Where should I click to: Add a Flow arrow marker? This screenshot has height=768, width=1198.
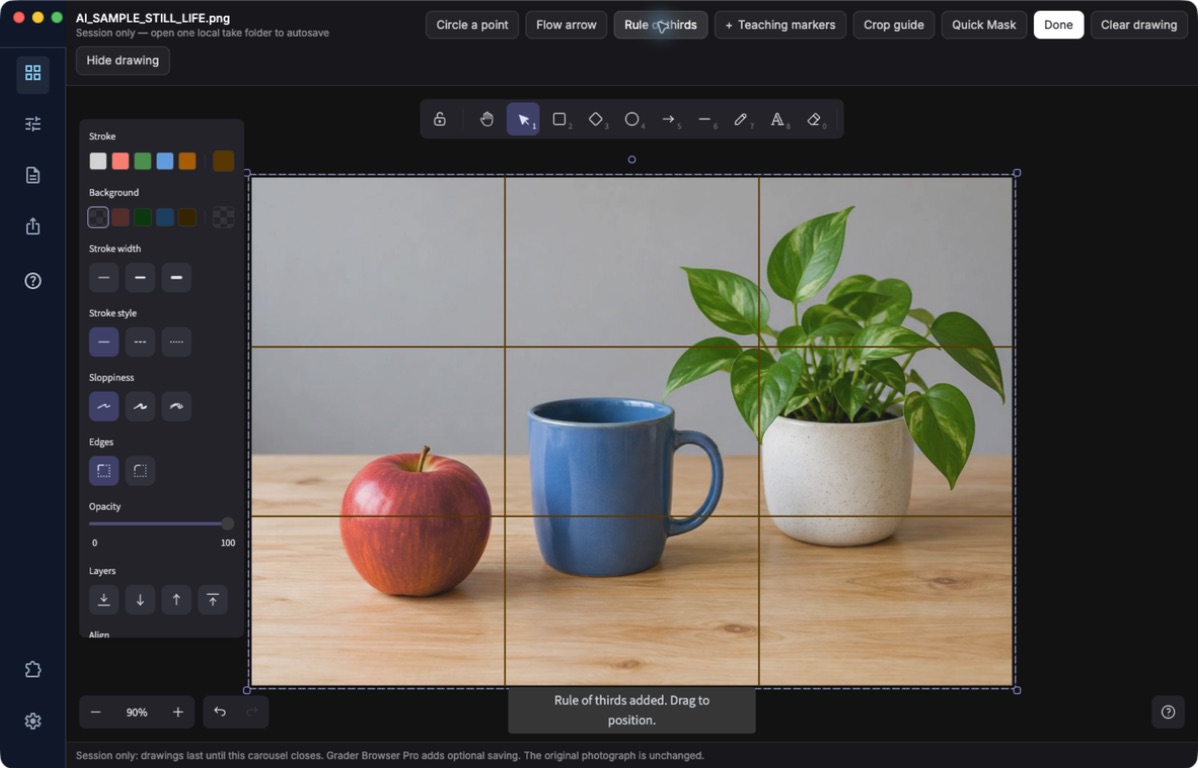566,24
